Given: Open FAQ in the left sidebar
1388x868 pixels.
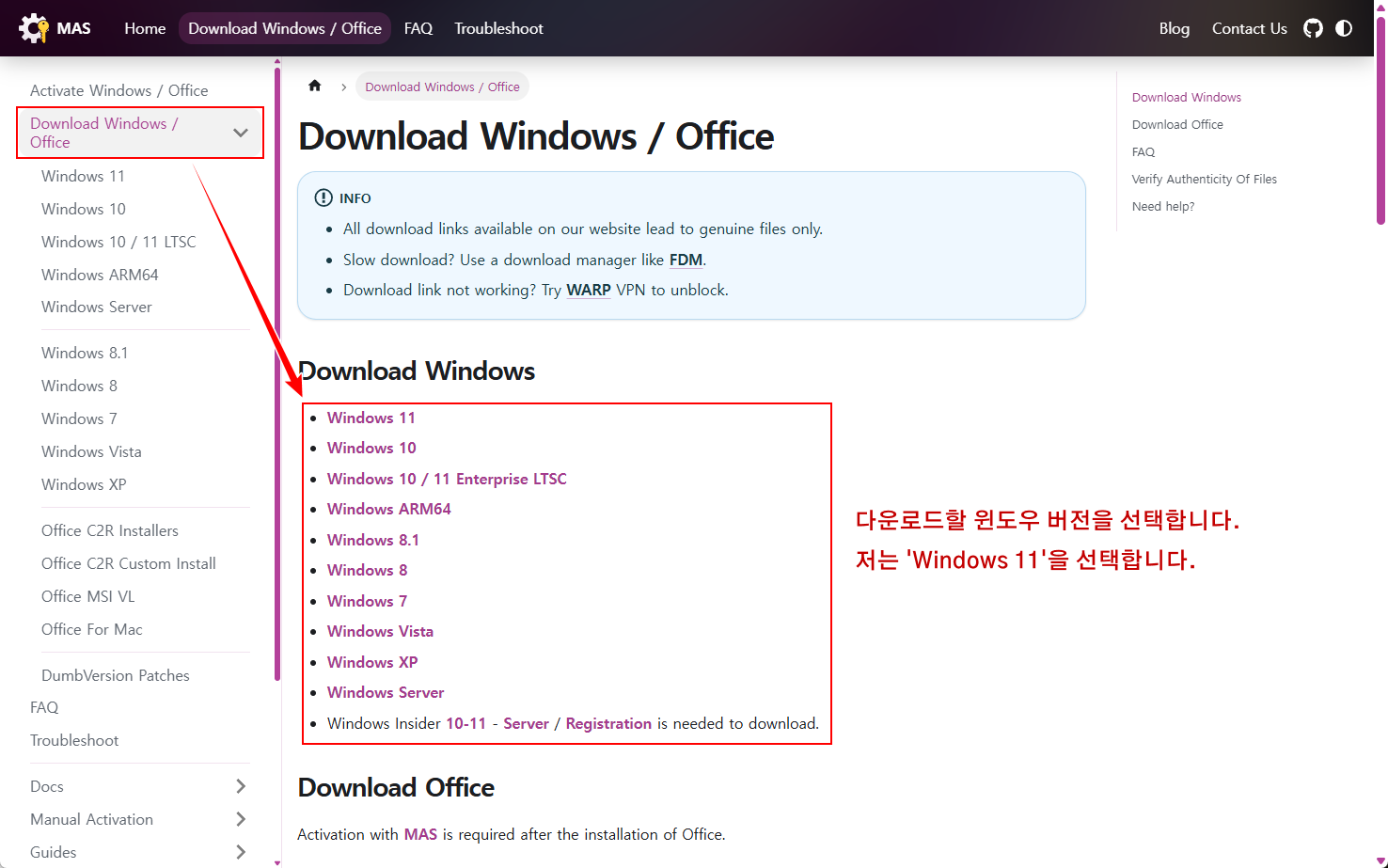Looking at the screenshot, I should (x=44, y=707).
